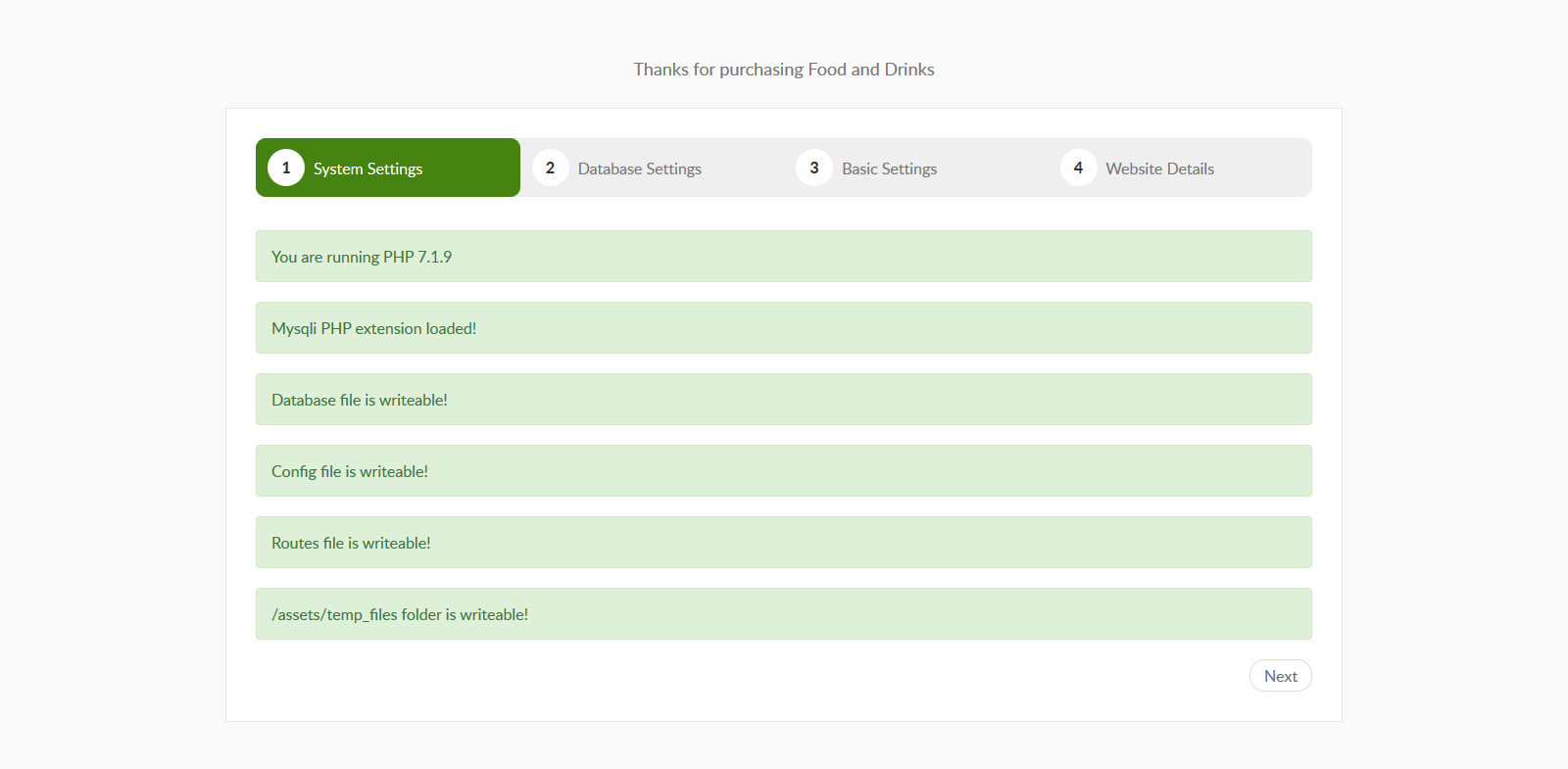The width and height of the screenshot is (1568, 769).
Task: Click the Basic Settings label text
Action: pyautogui.click(x=890, y=168)
